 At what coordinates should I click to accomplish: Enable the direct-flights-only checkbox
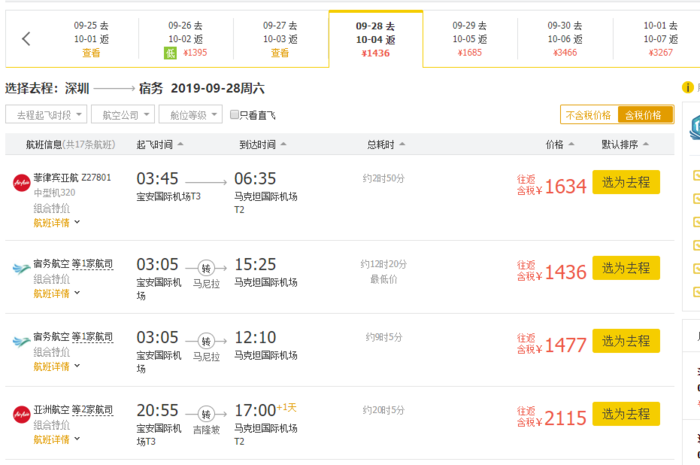(234, 115)
